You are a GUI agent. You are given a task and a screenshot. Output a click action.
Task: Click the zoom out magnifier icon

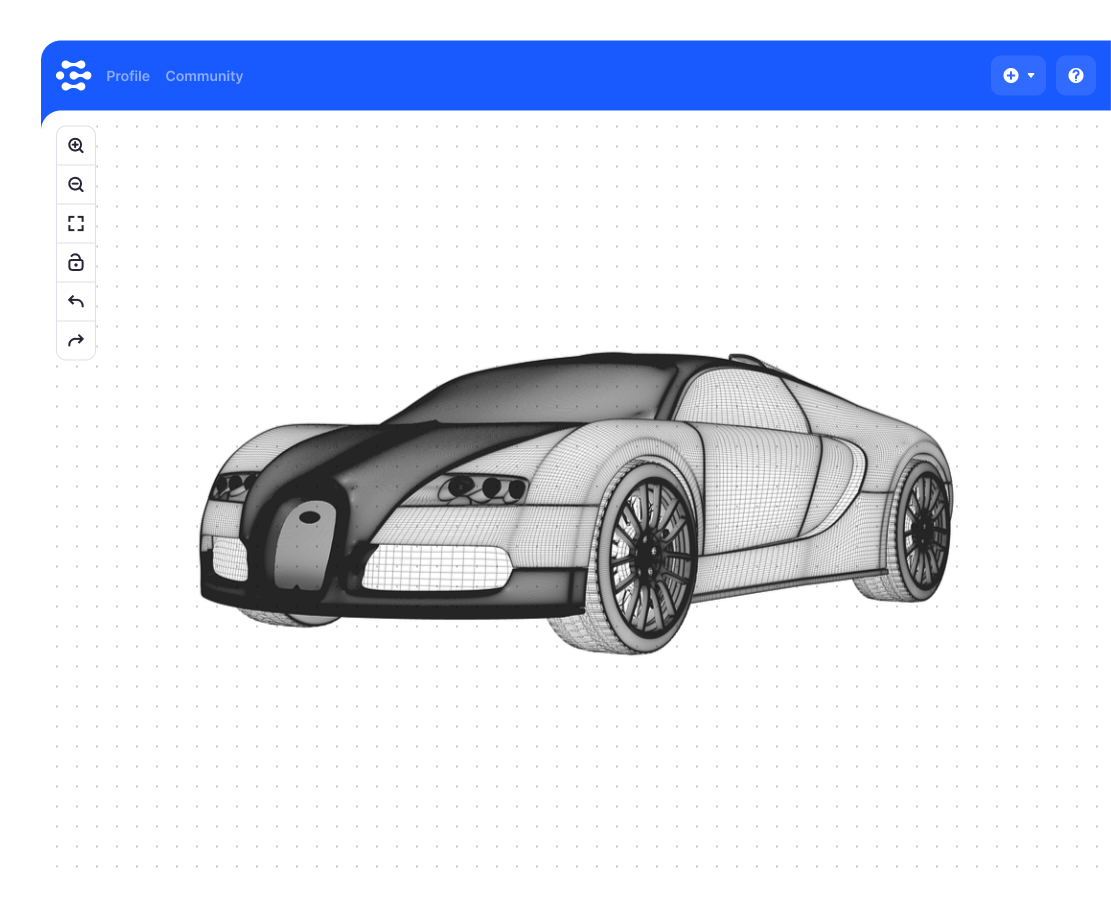click(76, 185)
